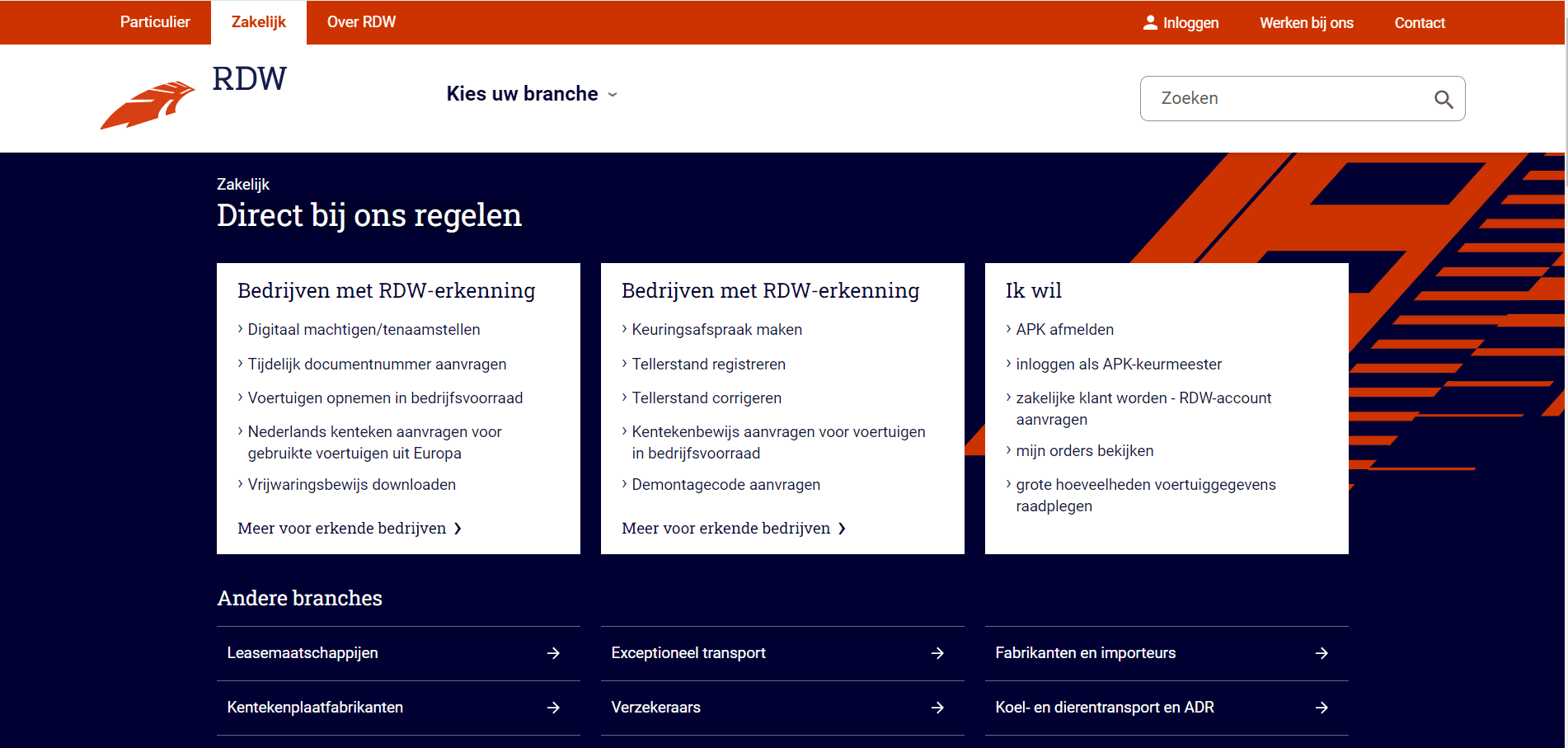Open Kentekenbewijs aanvragen voor voertuigen in bedrijfsvoorraad
This screenshot has width=1568, height=748.
pyautogui.click(x=778, y=443)
